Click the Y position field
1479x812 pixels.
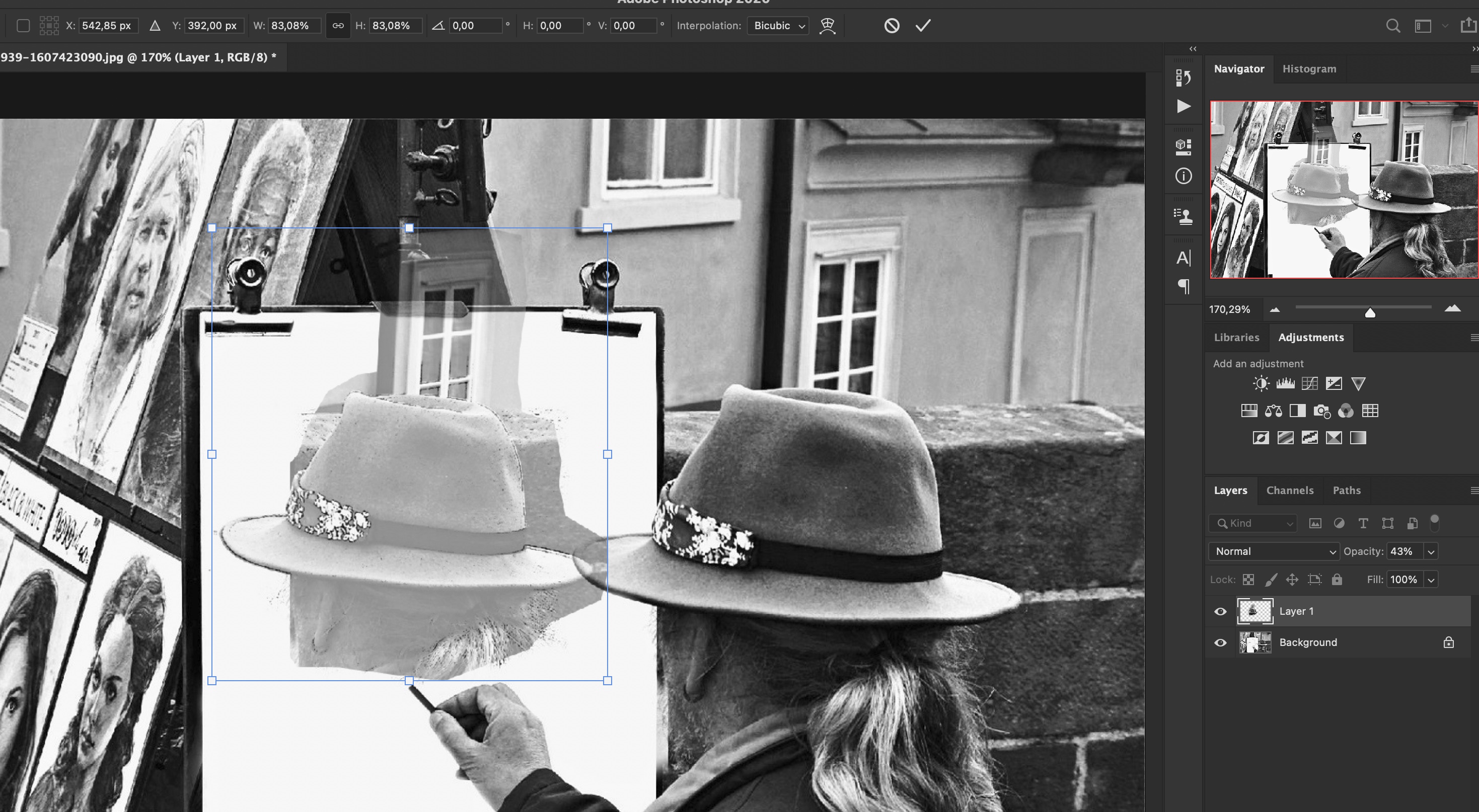point(214,26)
